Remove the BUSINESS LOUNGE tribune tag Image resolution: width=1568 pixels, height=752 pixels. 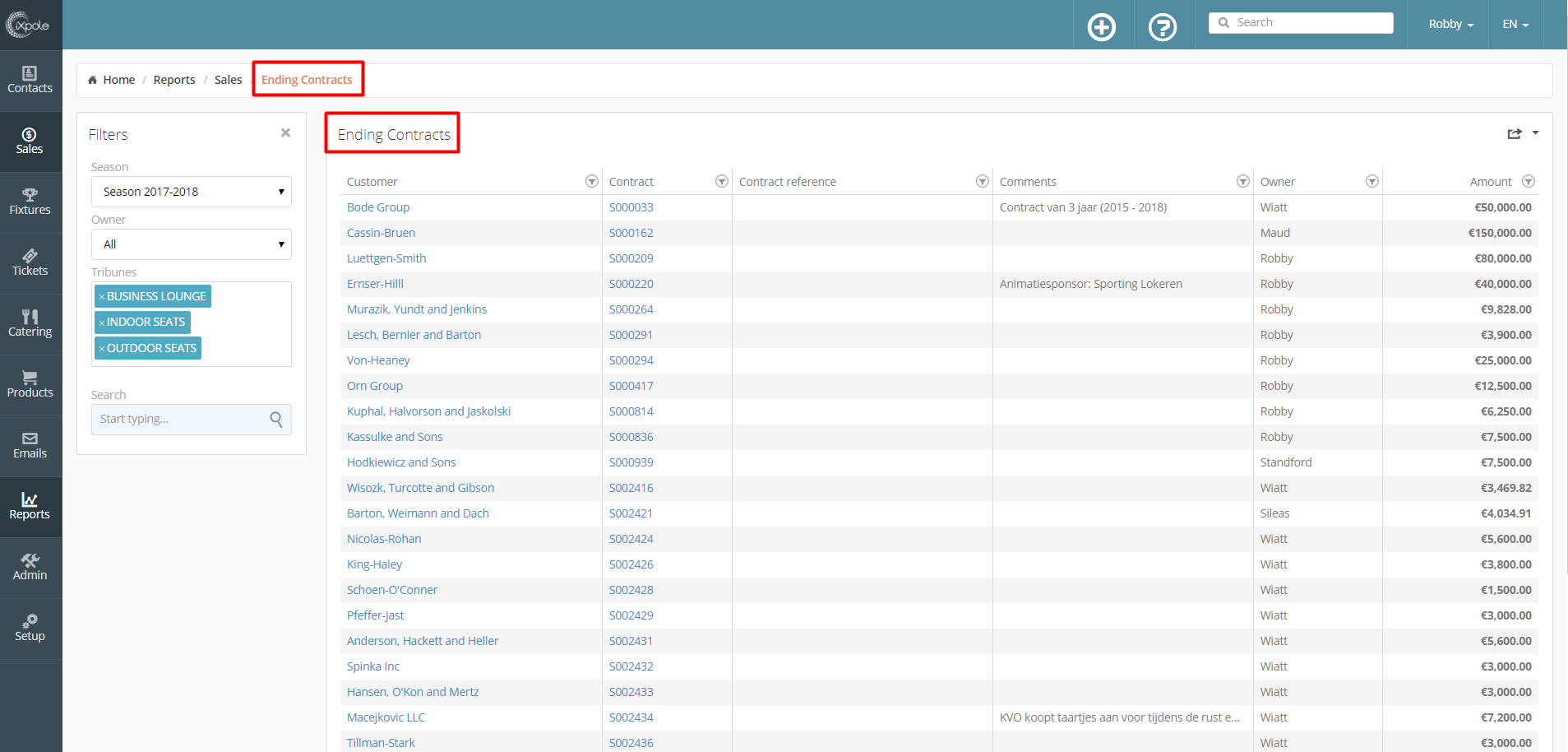[102, 297]
